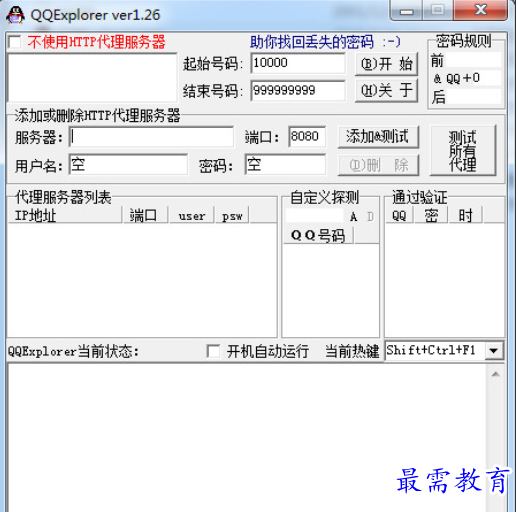The height and width of the screenshot is (512, 518).
Task: Toggle the 开机自动运行 checkbox
Action: click(213, 351)
